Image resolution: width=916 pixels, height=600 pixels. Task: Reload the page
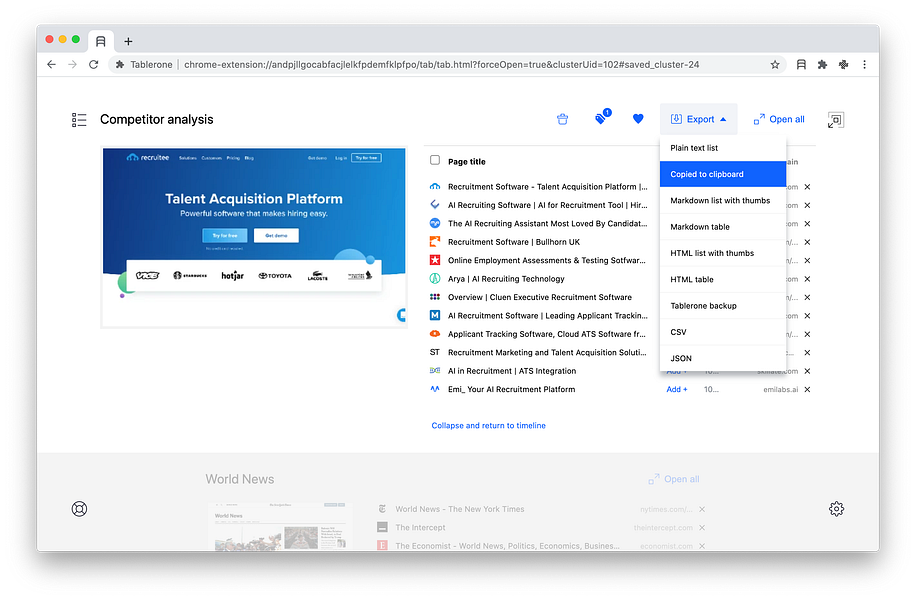pyautogui.click(x=93, y=64)
